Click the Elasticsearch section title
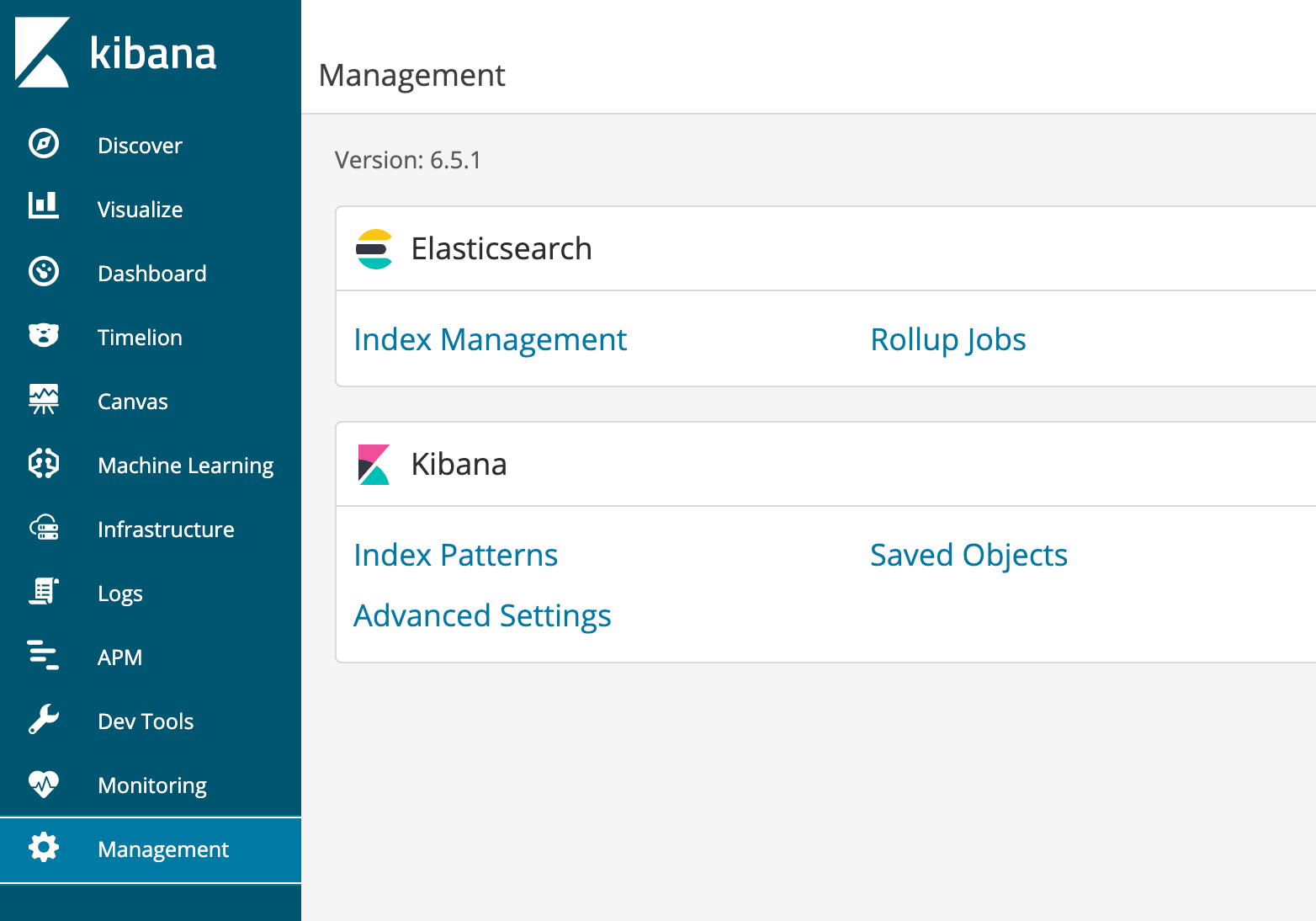1316x921 pixels. (501, 249)
